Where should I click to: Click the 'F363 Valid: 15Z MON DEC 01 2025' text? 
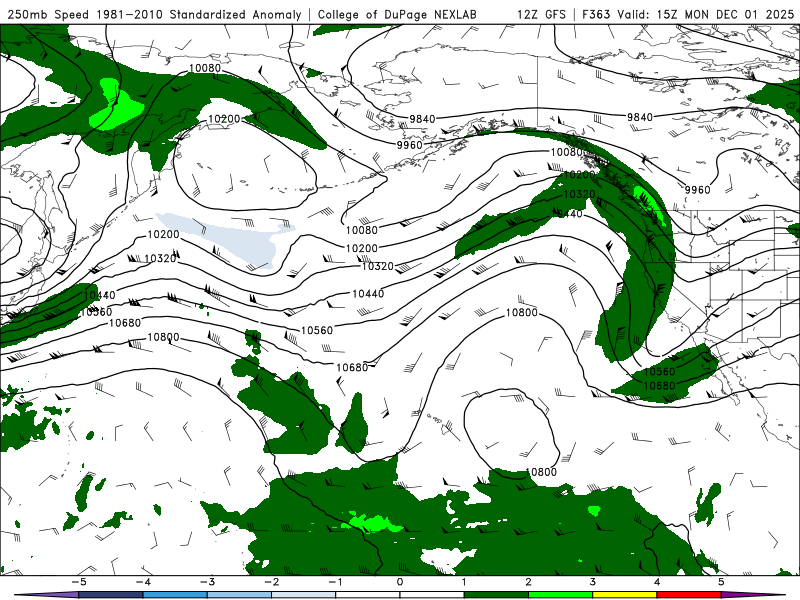click(688, 14)
